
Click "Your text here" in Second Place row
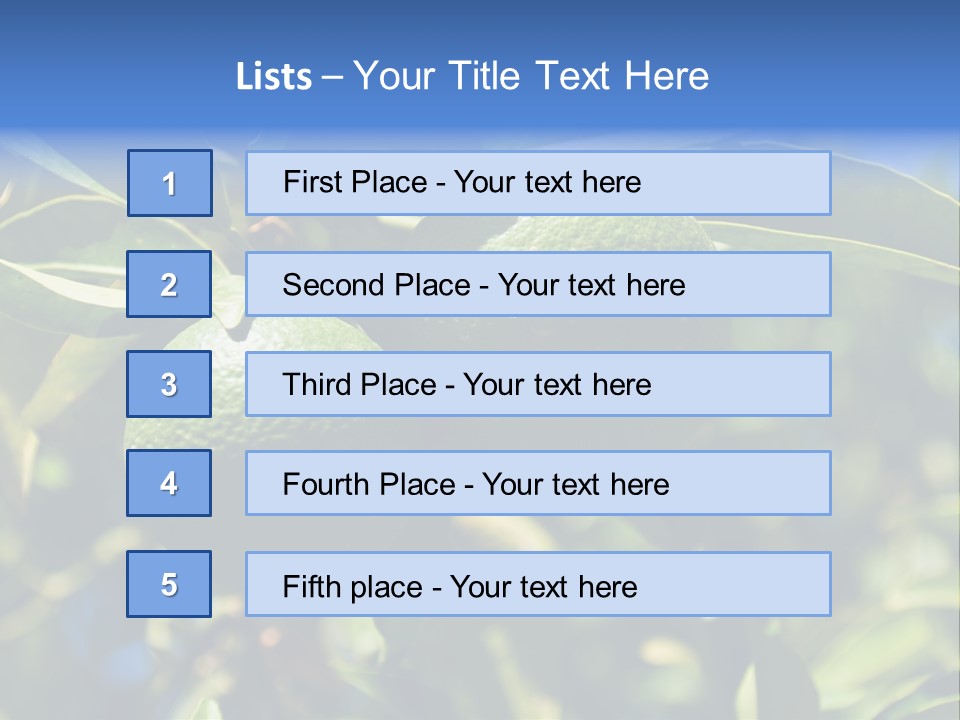pos(591,285)
